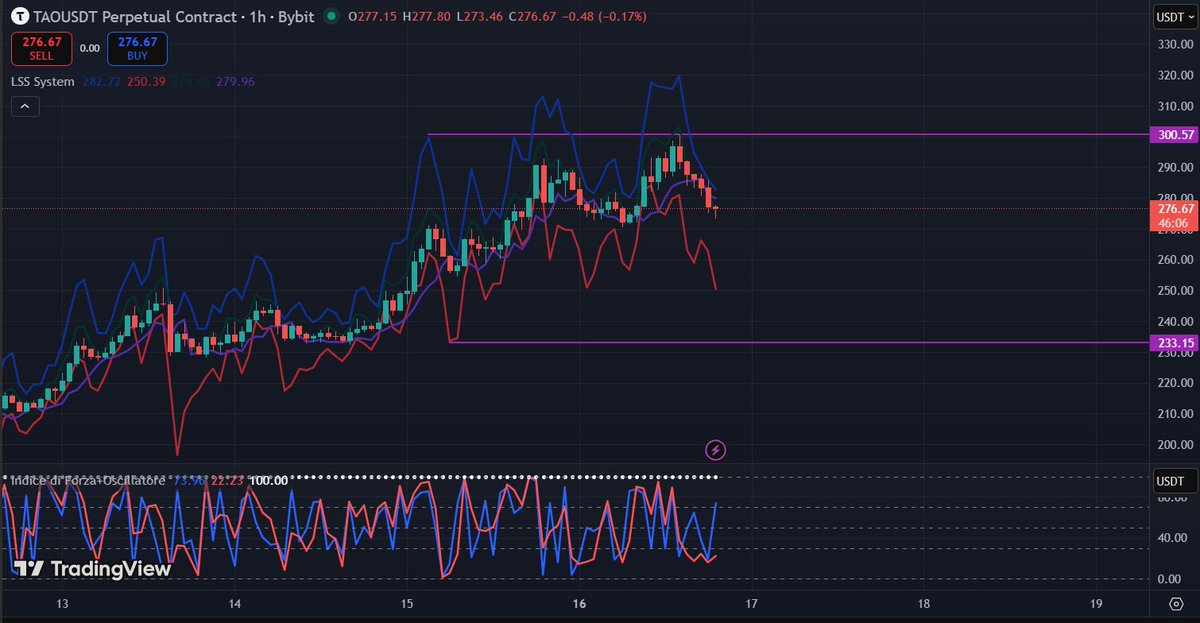Click the 330.00 price scale label

coord(1174,45)
